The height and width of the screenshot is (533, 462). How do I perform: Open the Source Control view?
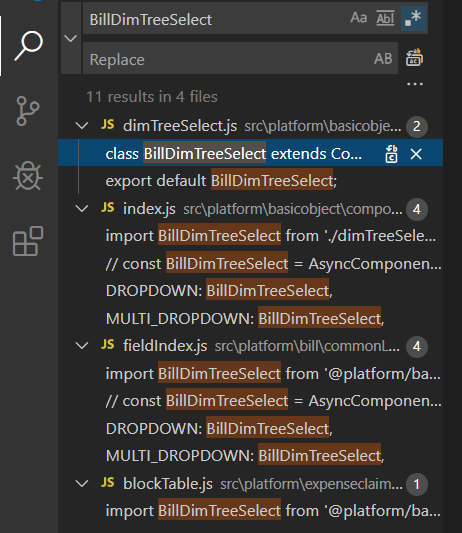click(28, 111)
